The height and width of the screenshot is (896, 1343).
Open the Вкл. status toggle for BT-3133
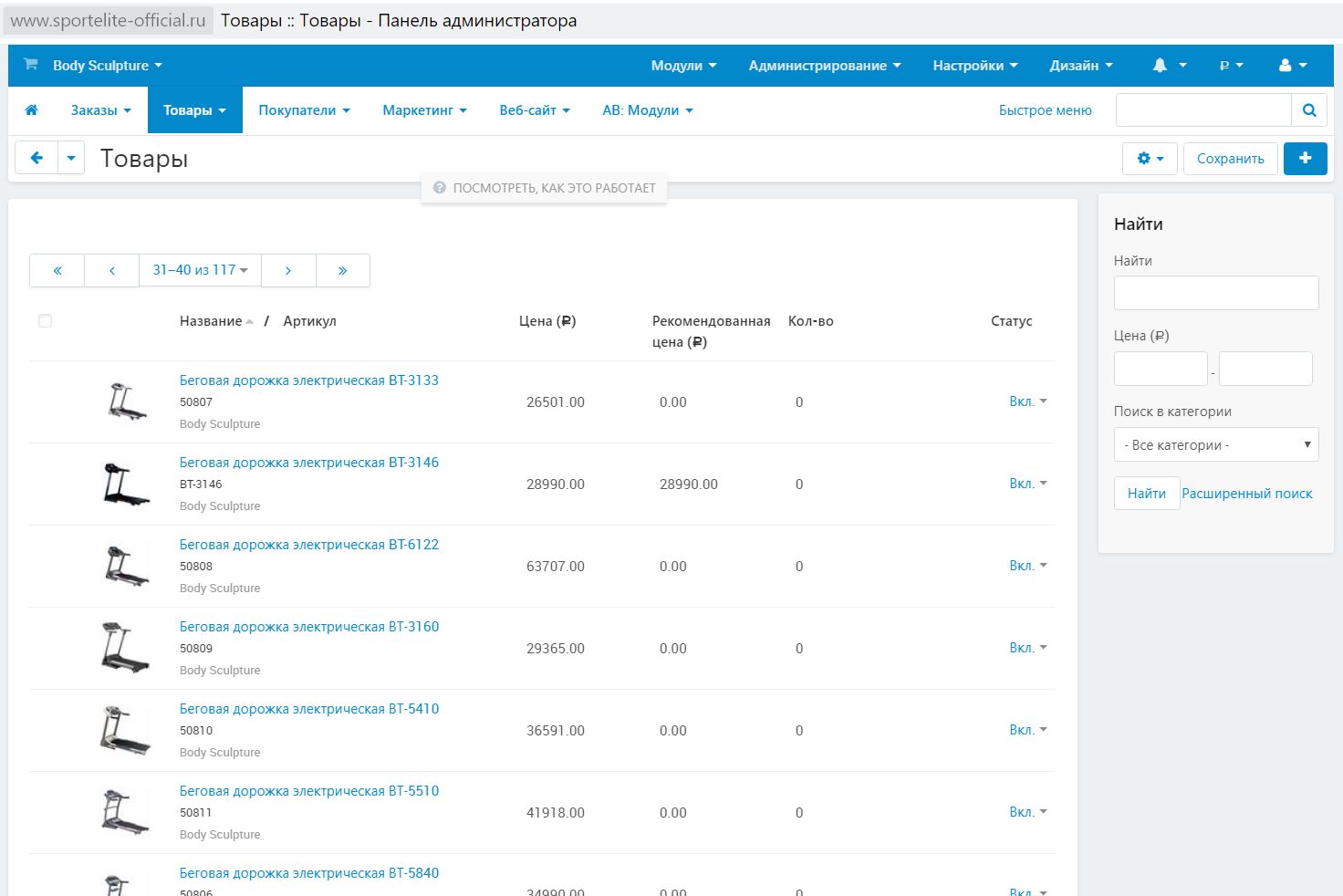[1027, 401]
